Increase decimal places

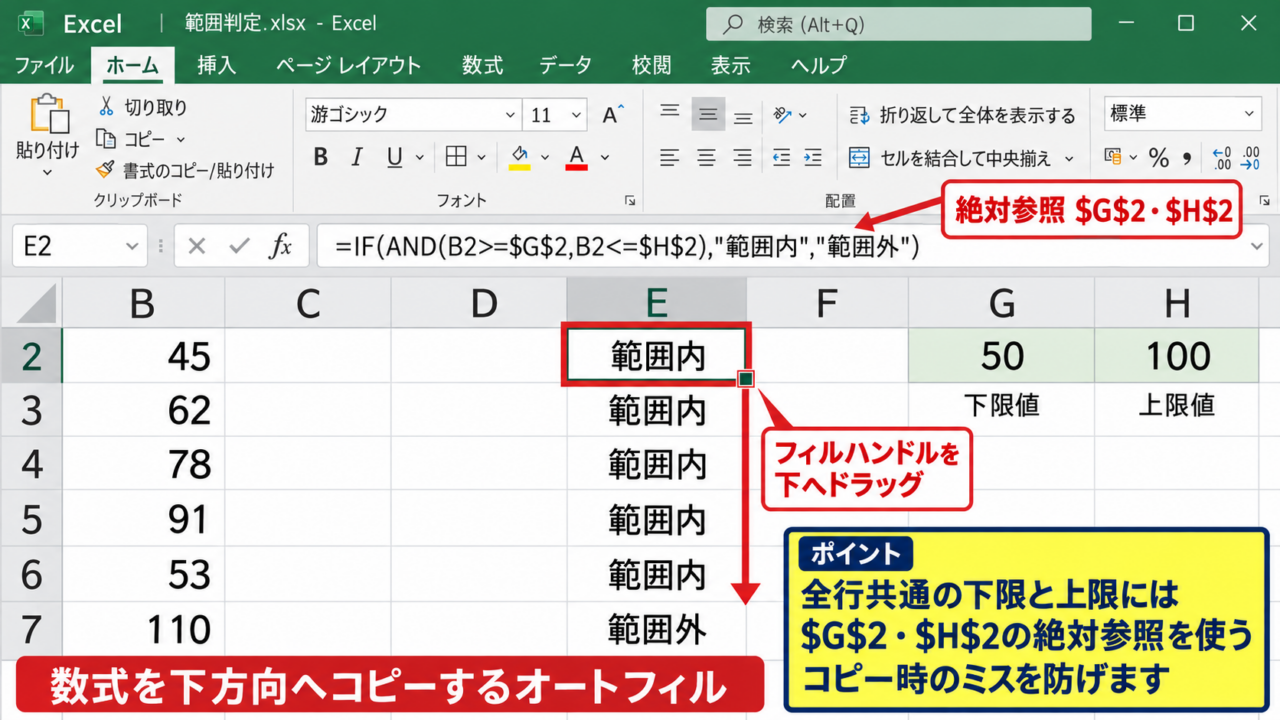pyautogui.click(x=1221, y=158)
